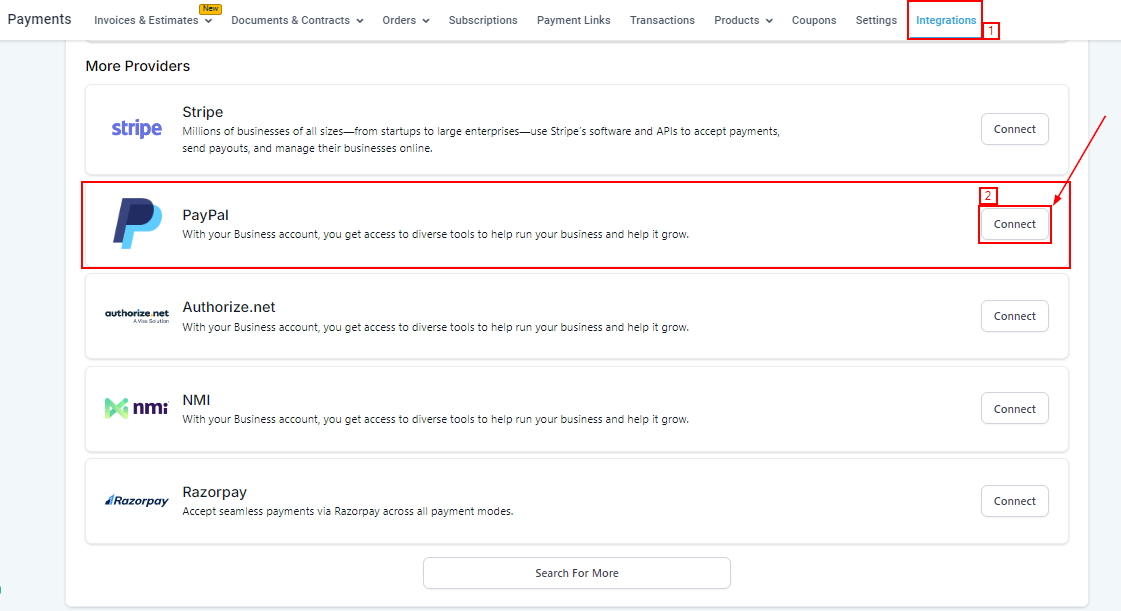1121x611 pixels.
Task: Expand the Orders dropdown
Action: 405,20
